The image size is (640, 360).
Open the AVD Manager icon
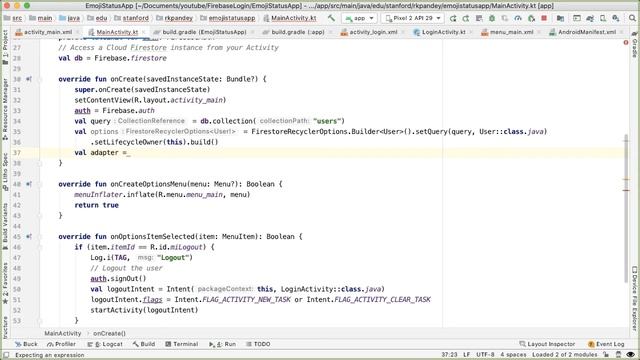coord(603,18)
